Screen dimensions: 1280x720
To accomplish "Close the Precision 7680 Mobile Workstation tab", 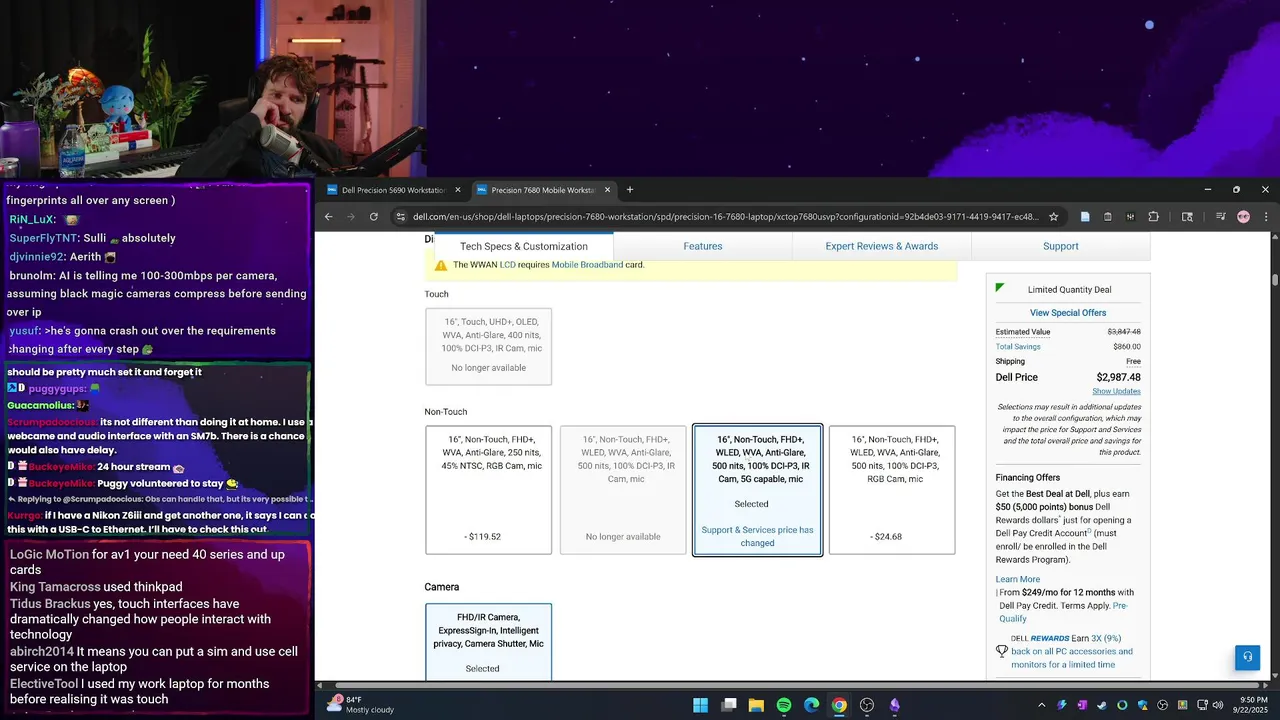I will coord(607,190).
